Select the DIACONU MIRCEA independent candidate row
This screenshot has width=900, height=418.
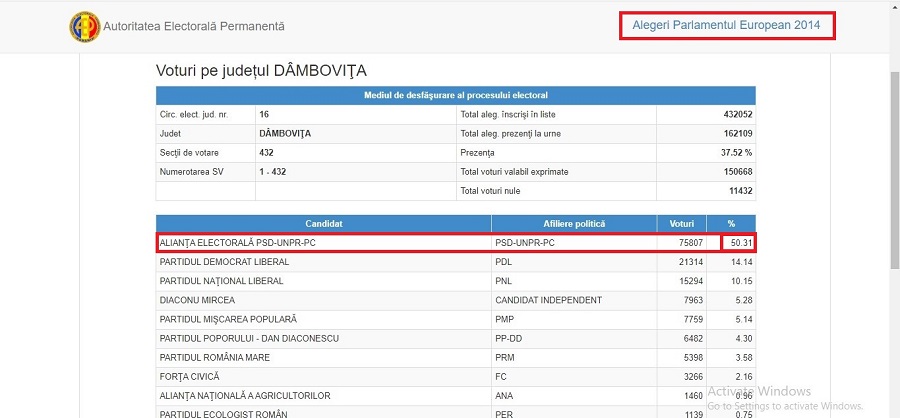(456, 300)
